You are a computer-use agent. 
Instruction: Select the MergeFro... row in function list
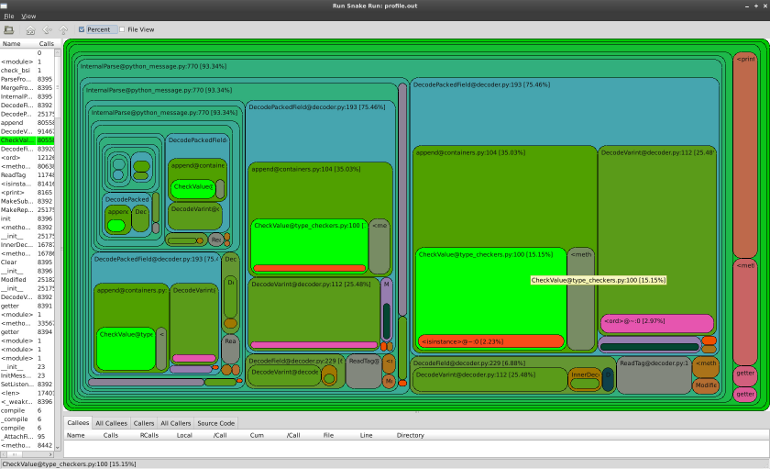click(27, 88)
